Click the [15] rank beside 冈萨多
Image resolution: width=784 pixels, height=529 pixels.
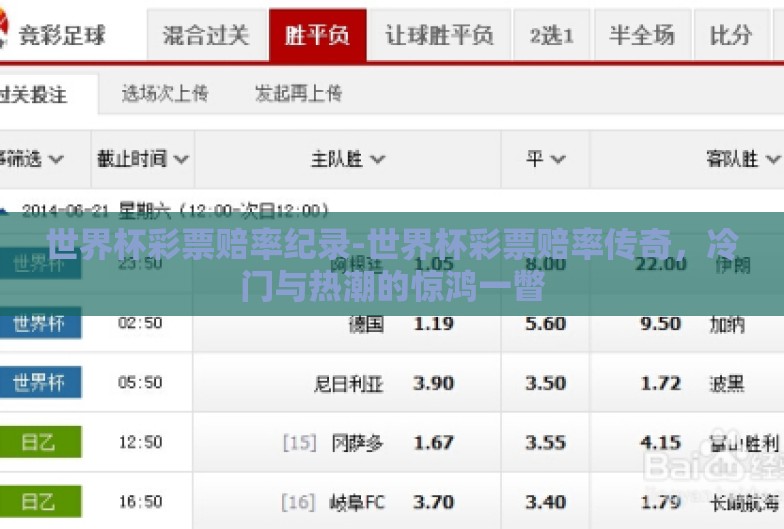tap(299, 443)
